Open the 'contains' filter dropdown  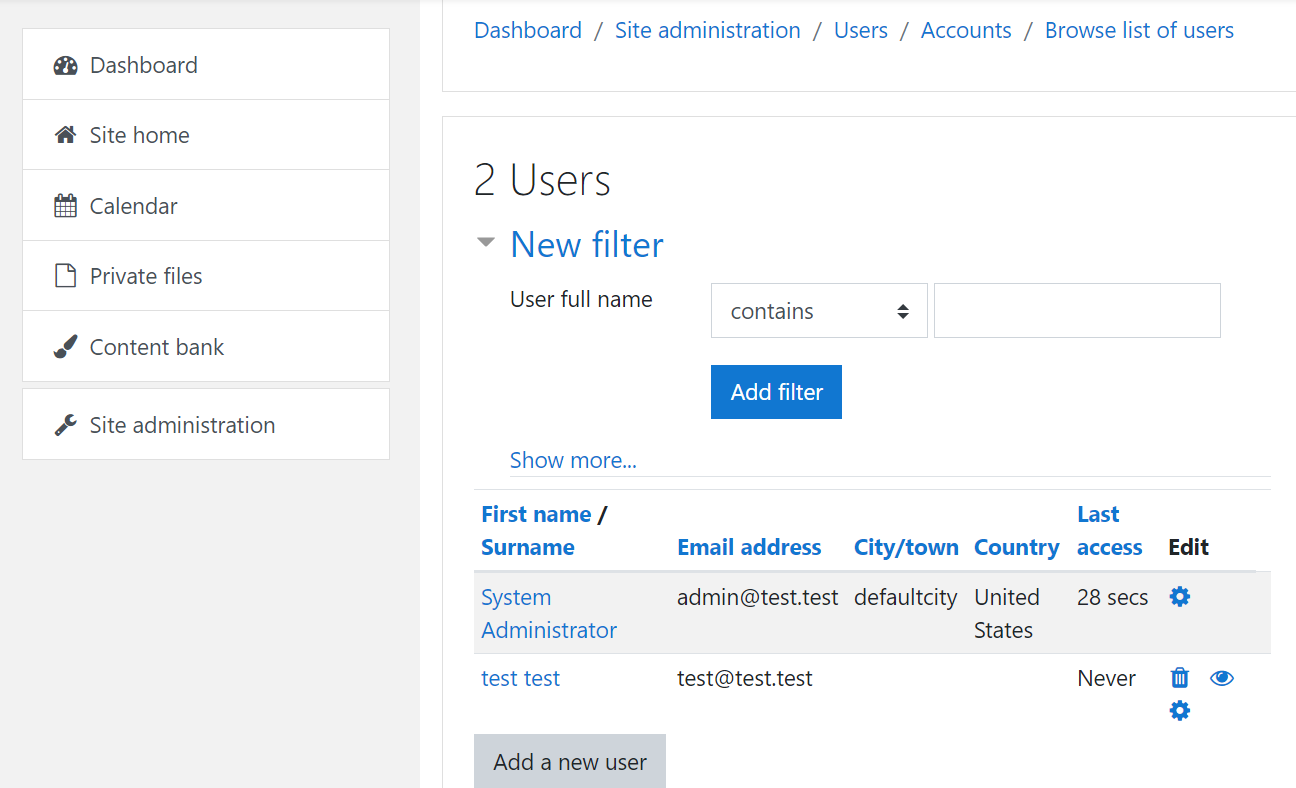pos(818,310)
